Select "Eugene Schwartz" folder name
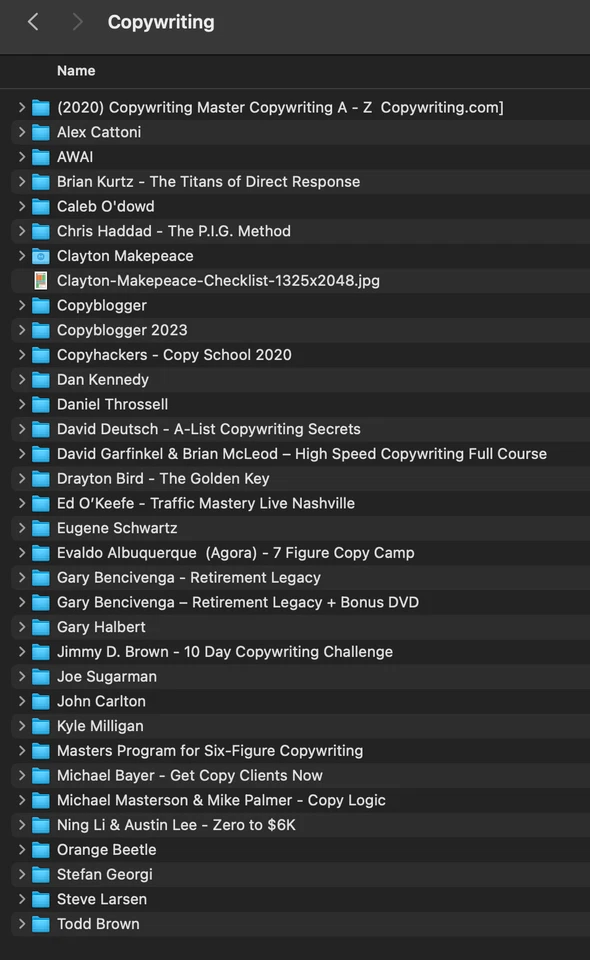This screenshot has width=590, height=960. [x=117, y=528]
